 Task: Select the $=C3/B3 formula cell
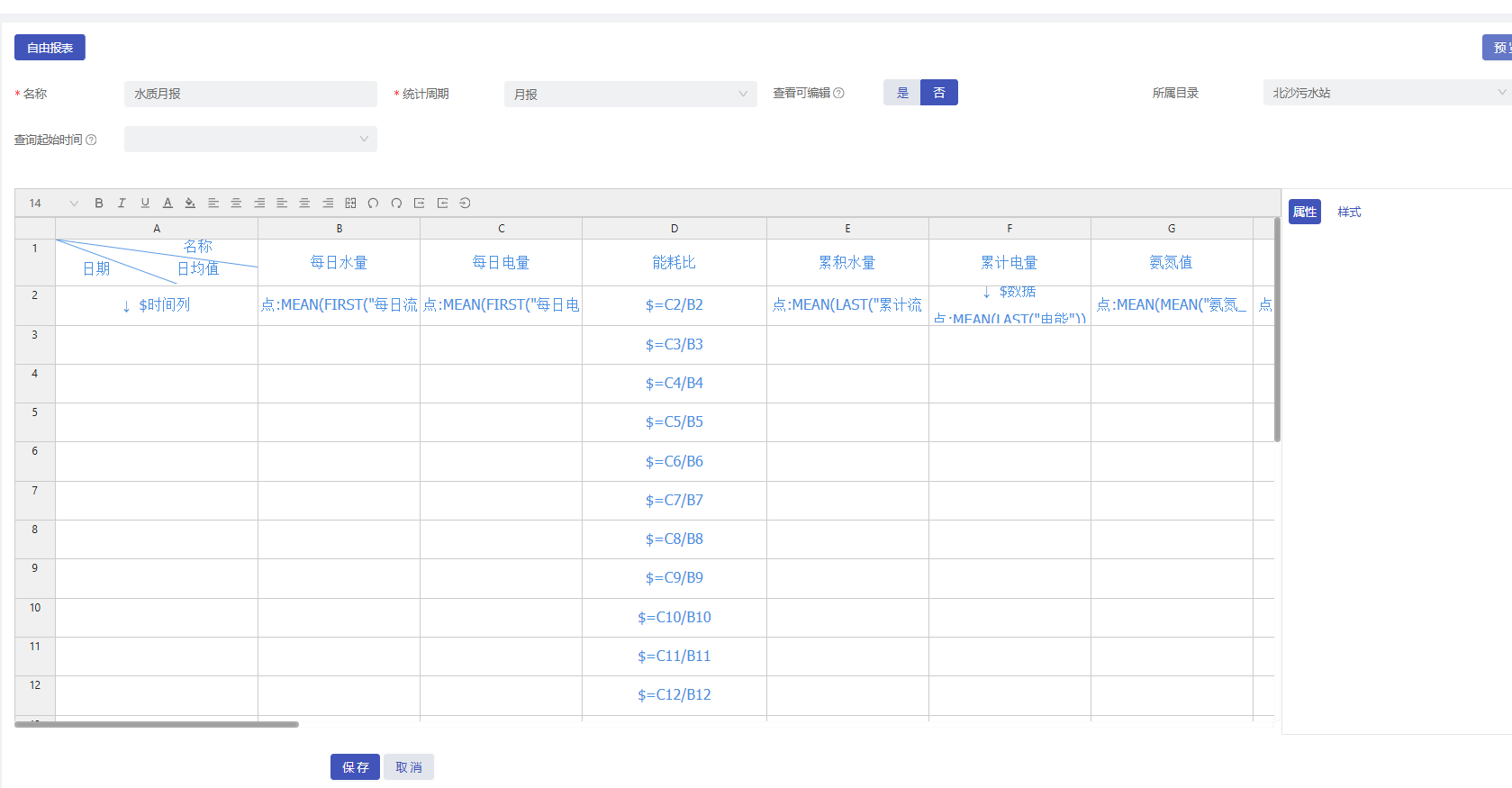point(675,345)
